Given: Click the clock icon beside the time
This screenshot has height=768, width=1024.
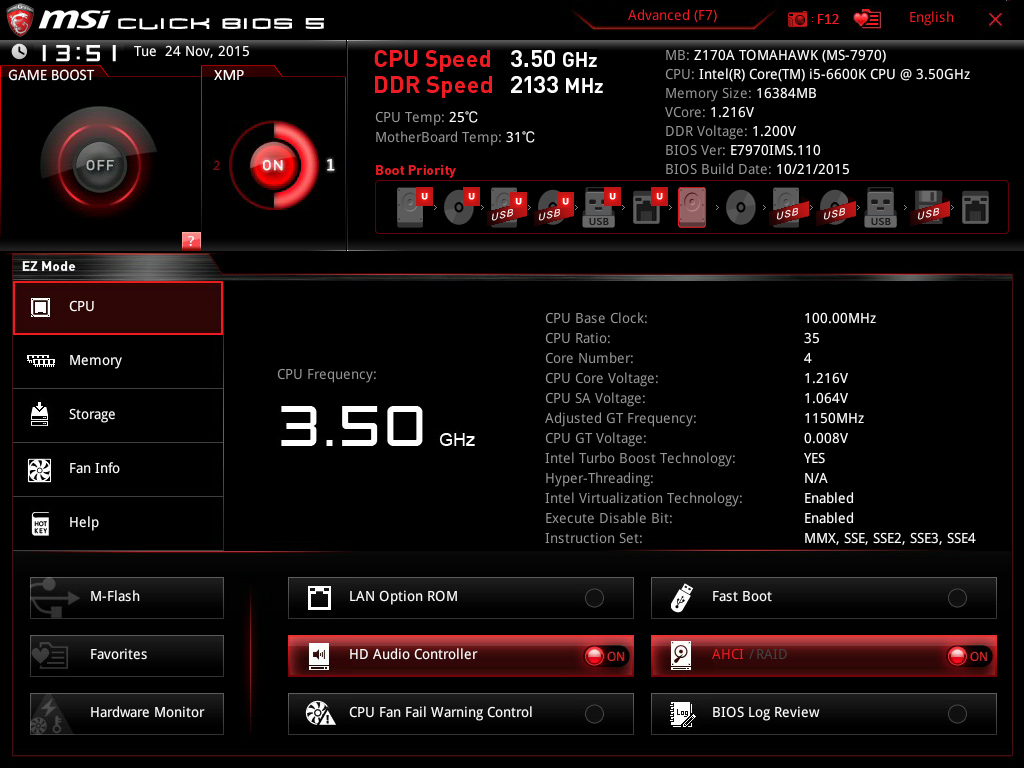Looking at the screenshot, I should (20, 52).
